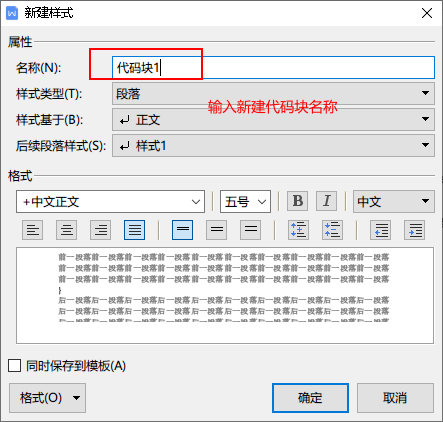Click the Bold formatting button
This screenshot has height=422, width=443.
[298, 201]
